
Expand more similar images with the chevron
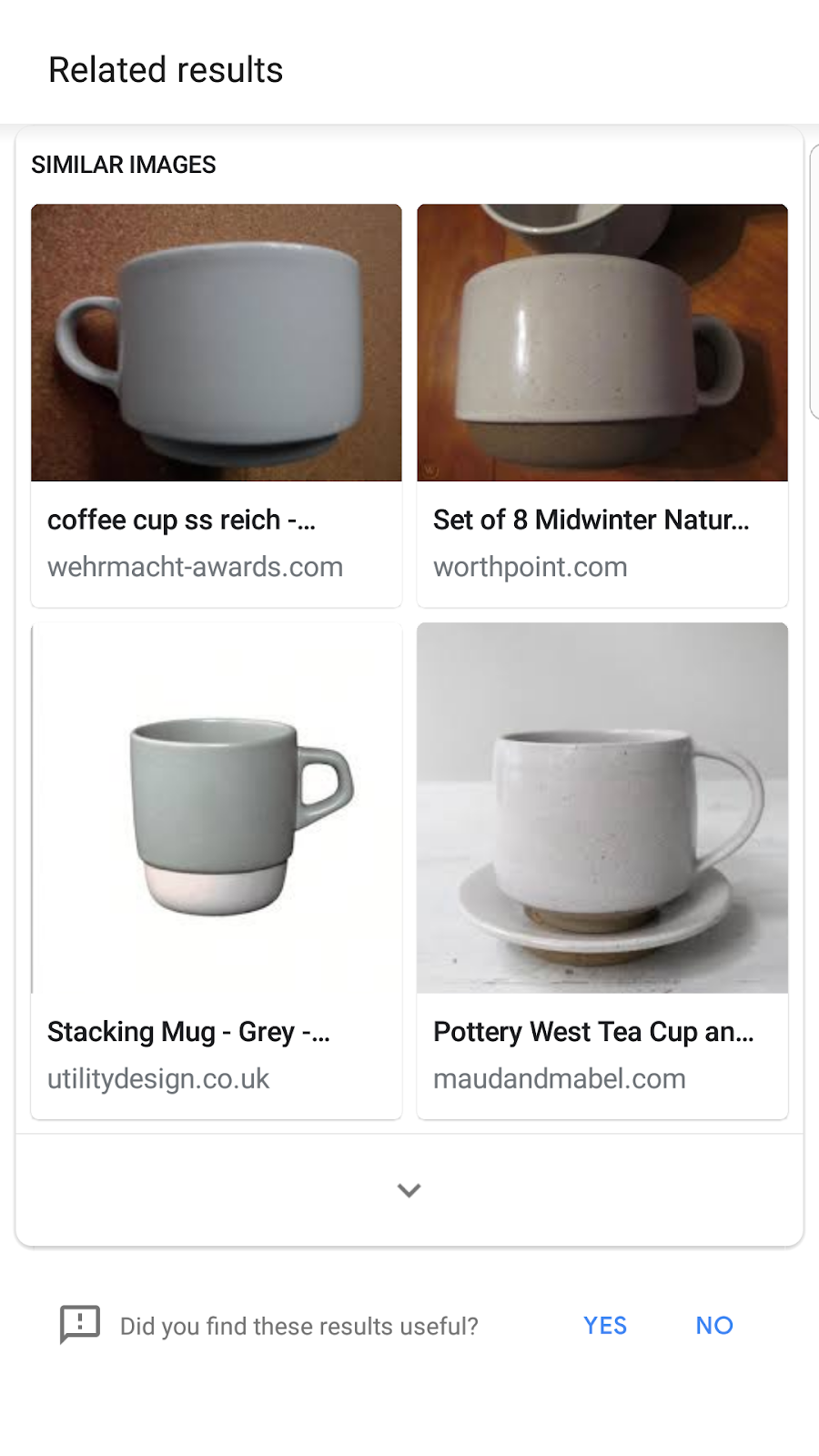[409, 1189]
